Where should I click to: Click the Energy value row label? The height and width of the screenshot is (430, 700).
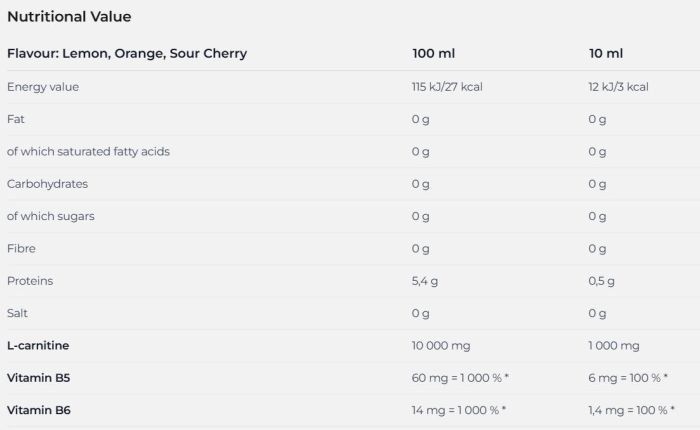coord(43,87)
